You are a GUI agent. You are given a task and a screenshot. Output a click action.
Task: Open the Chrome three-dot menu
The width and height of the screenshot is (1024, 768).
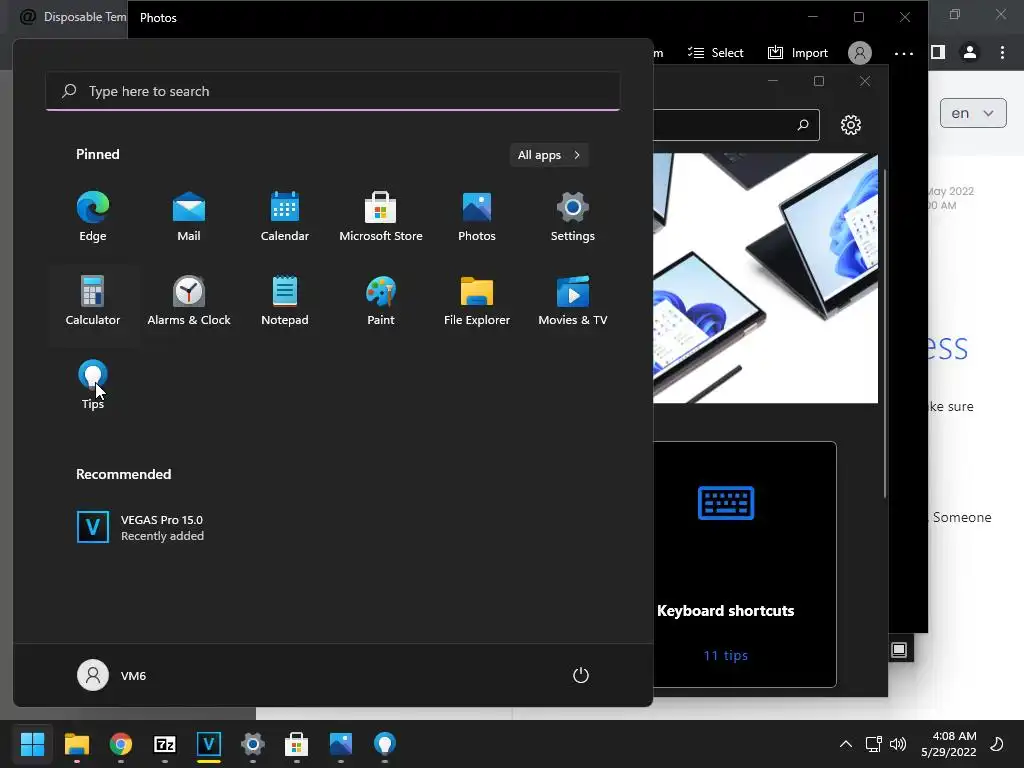coord(1002,52)
